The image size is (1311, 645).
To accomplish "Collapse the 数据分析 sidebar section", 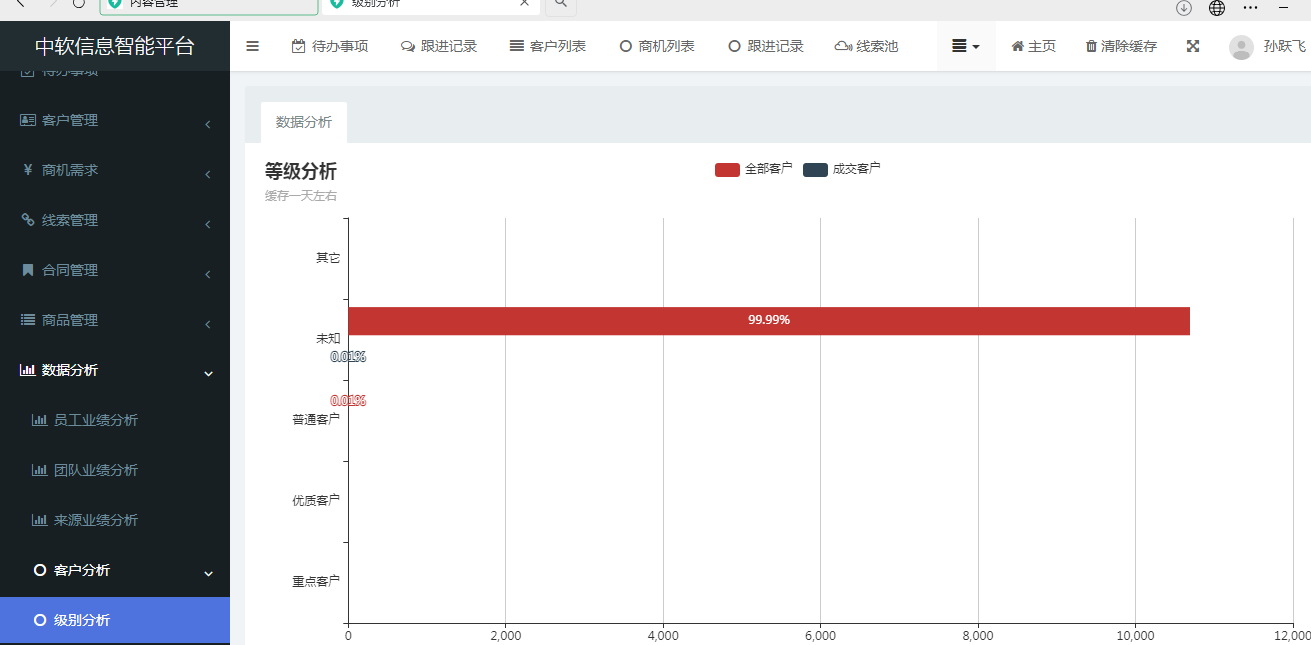I will pos(115,371).
